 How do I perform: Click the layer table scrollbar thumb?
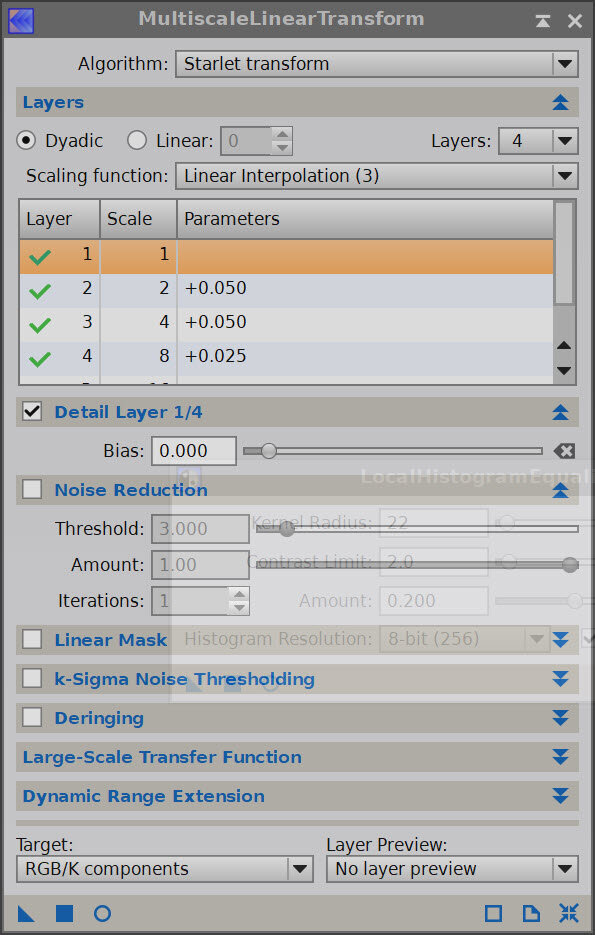click(x=564, y=253)
